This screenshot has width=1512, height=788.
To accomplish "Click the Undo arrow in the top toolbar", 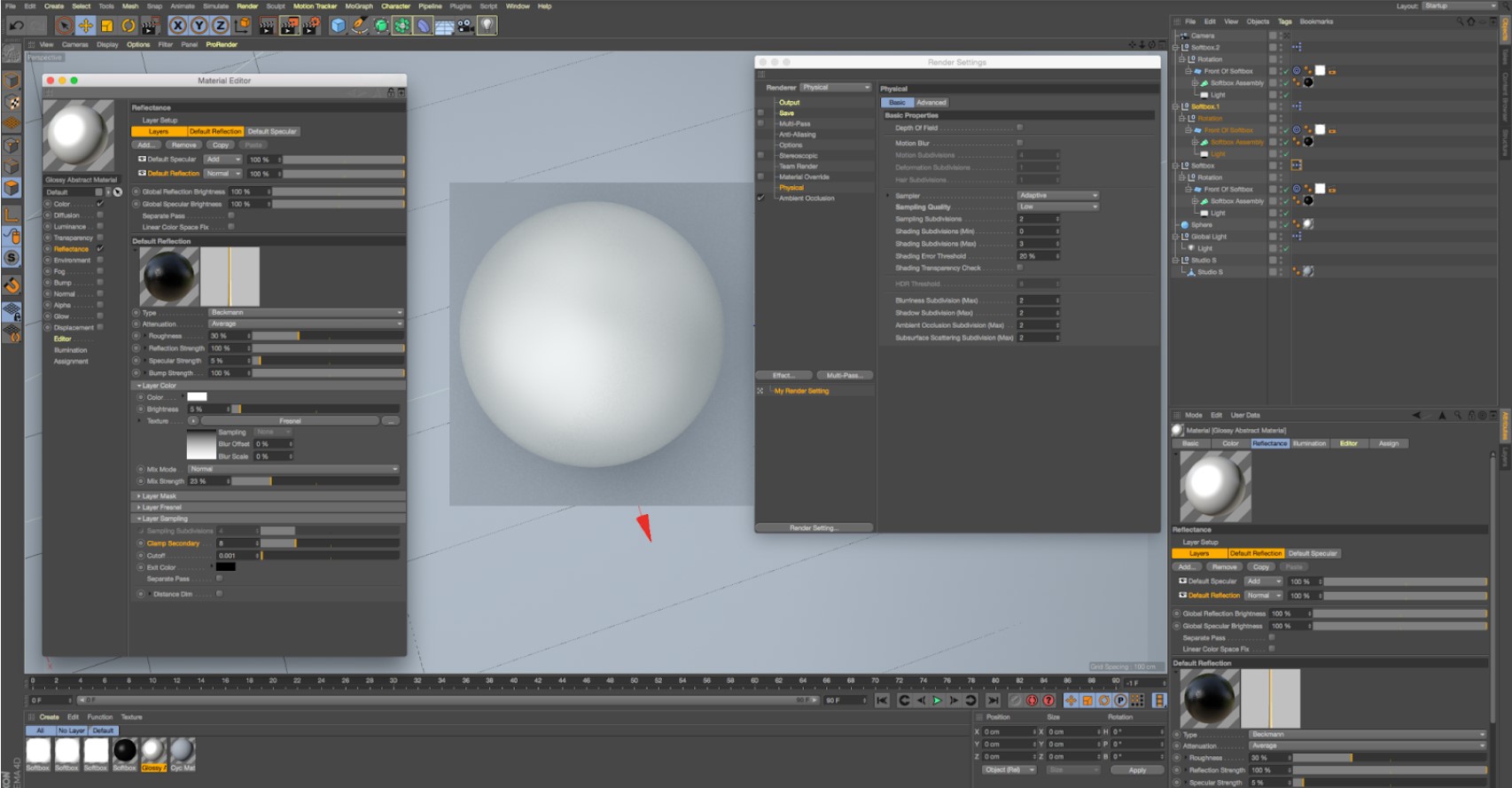I will tap(16, 26).
